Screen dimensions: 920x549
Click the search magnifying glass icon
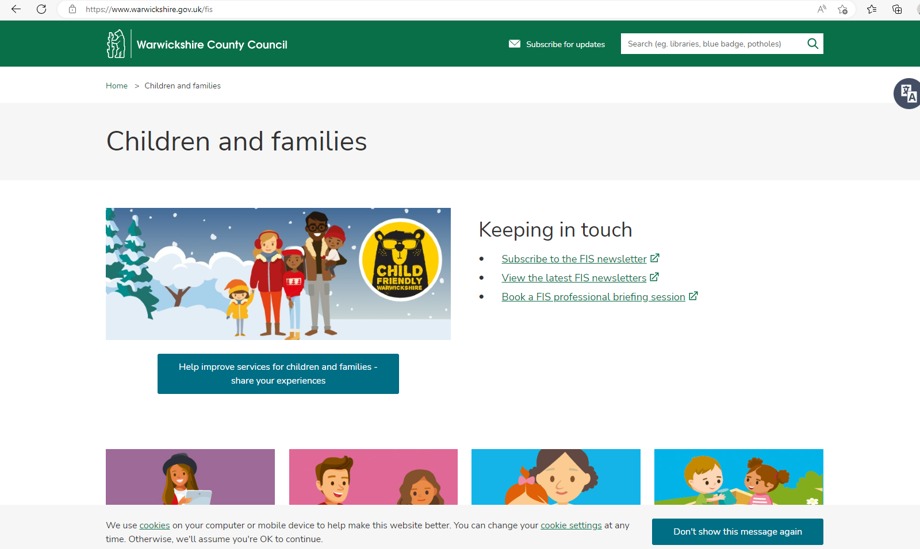click(x=812, y=44)
